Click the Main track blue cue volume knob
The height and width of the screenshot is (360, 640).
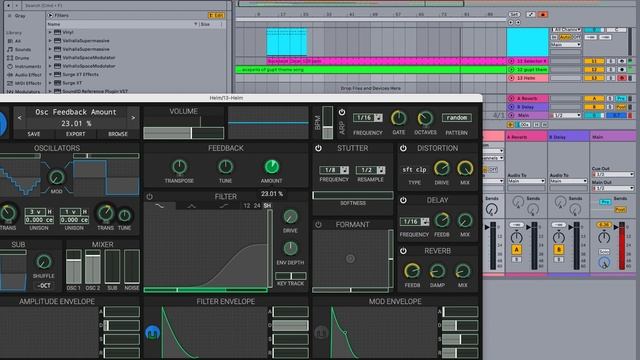point(604,263)
